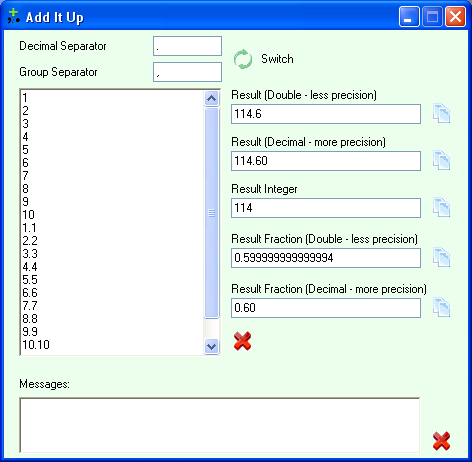Image resolution: width=472 pixels, height=462 pixels.
Task: Click the line reading 10.10
Action: coord(36,345)
